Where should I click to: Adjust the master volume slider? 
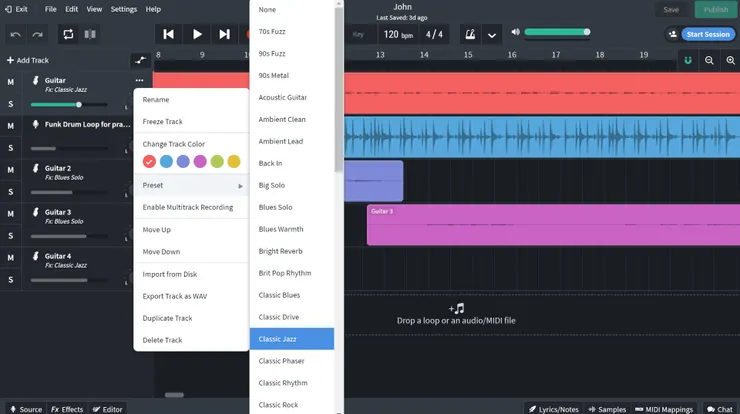point(557,32)
